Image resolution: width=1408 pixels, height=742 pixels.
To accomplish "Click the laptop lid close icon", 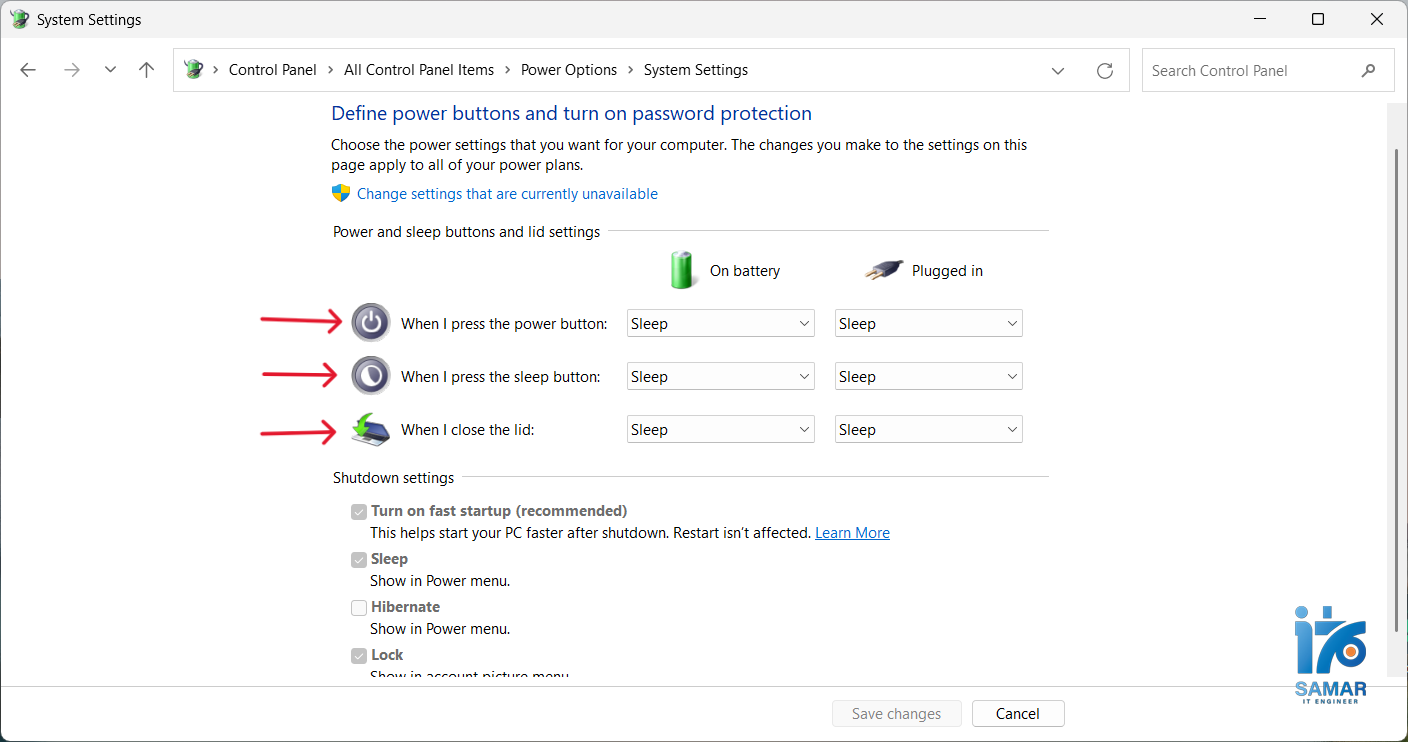I will click(x=371, y=429).
